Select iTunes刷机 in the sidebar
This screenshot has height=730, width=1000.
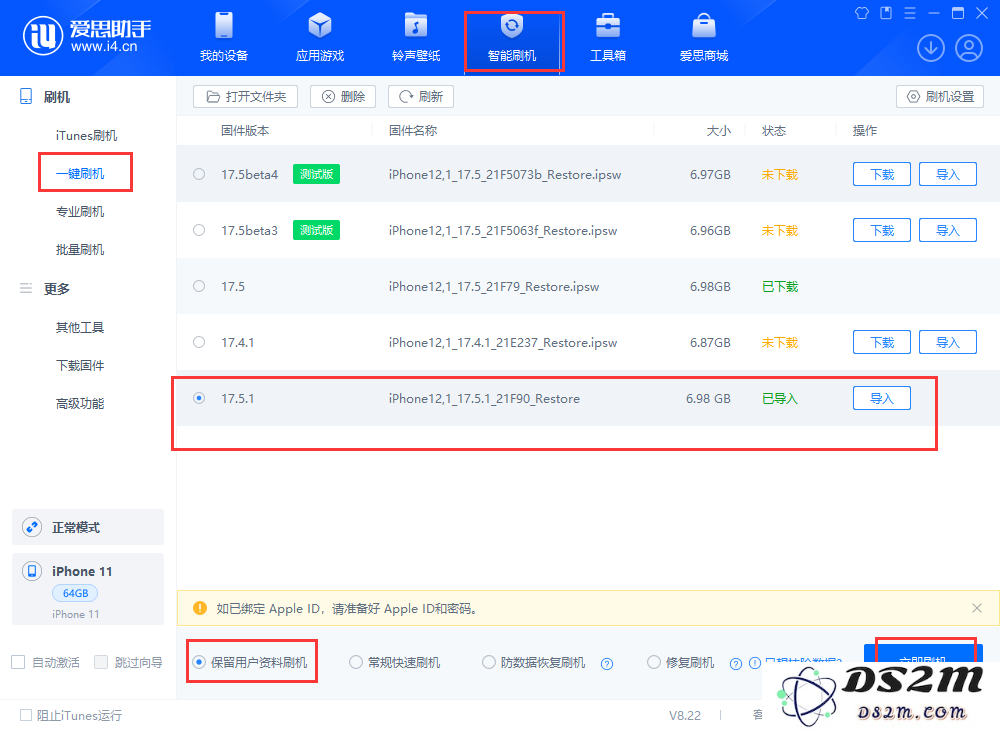coord(86,136)
